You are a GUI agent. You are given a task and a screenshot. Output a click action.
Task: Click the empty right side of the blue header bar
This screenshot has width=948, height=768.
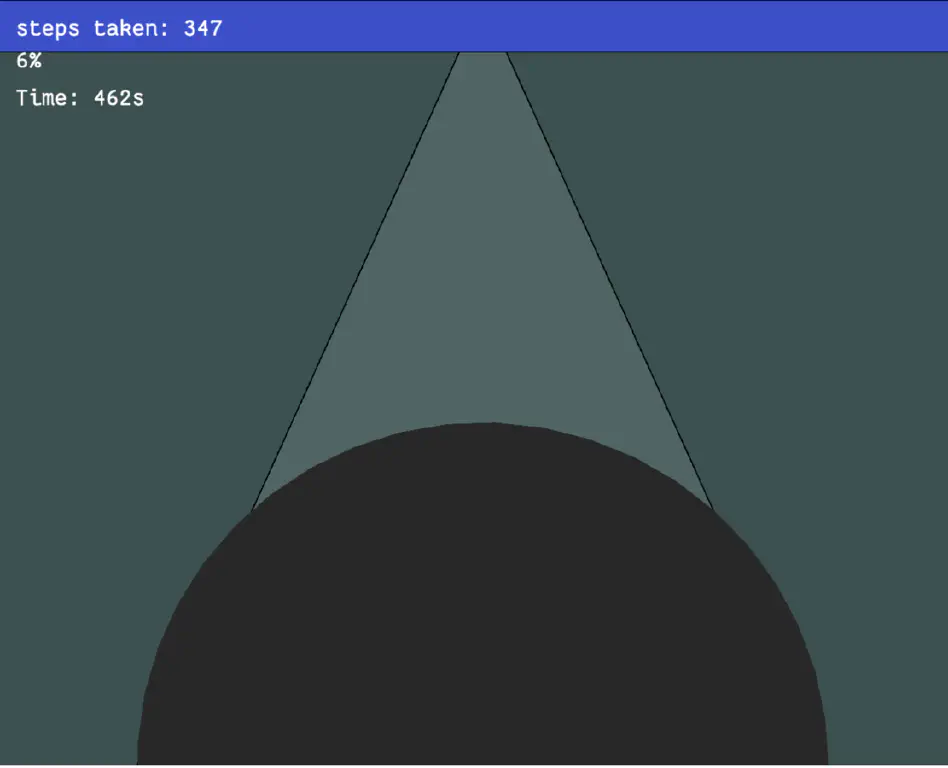pos(700,27)
